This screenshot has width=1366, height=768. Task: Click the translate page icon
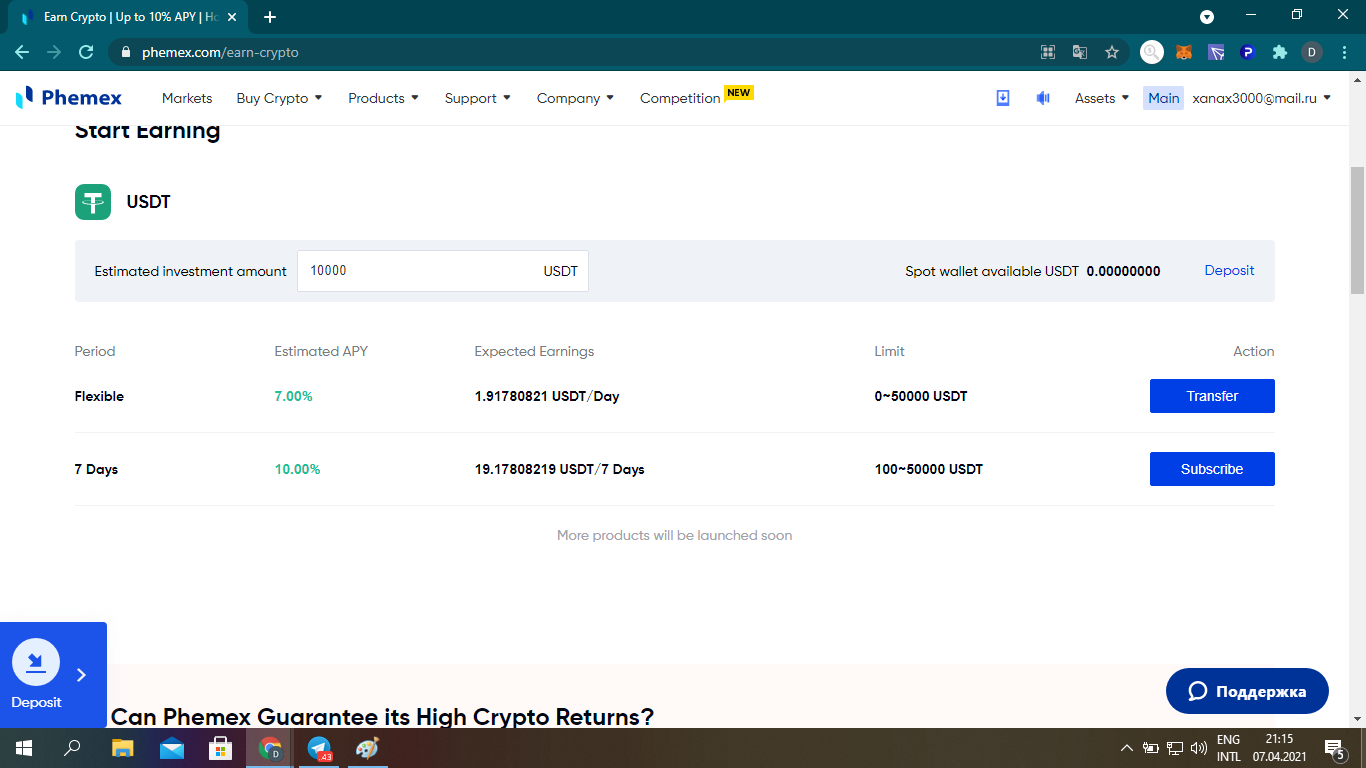point(1080,52)
